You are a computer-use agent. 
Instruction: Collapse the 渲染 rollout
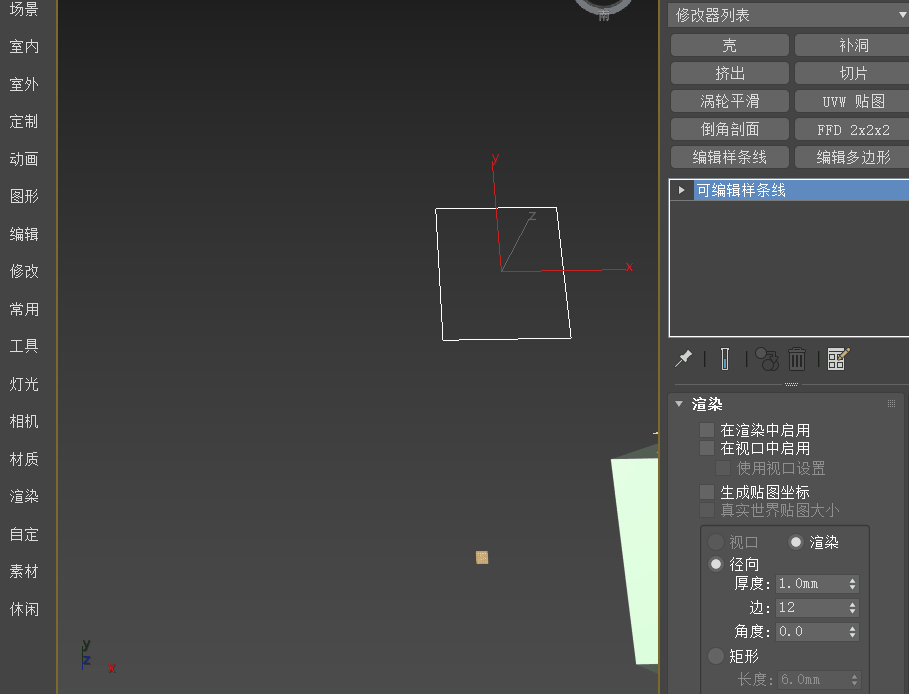click(x=679, y=404)
